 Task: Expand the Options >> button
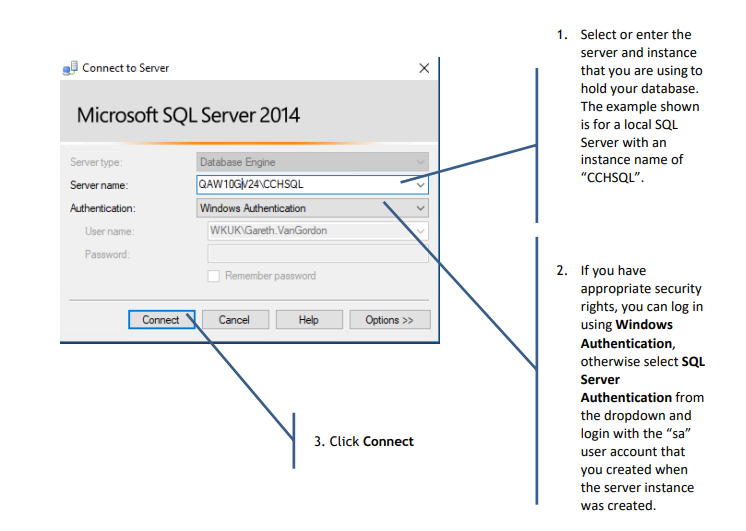[390, 320]
